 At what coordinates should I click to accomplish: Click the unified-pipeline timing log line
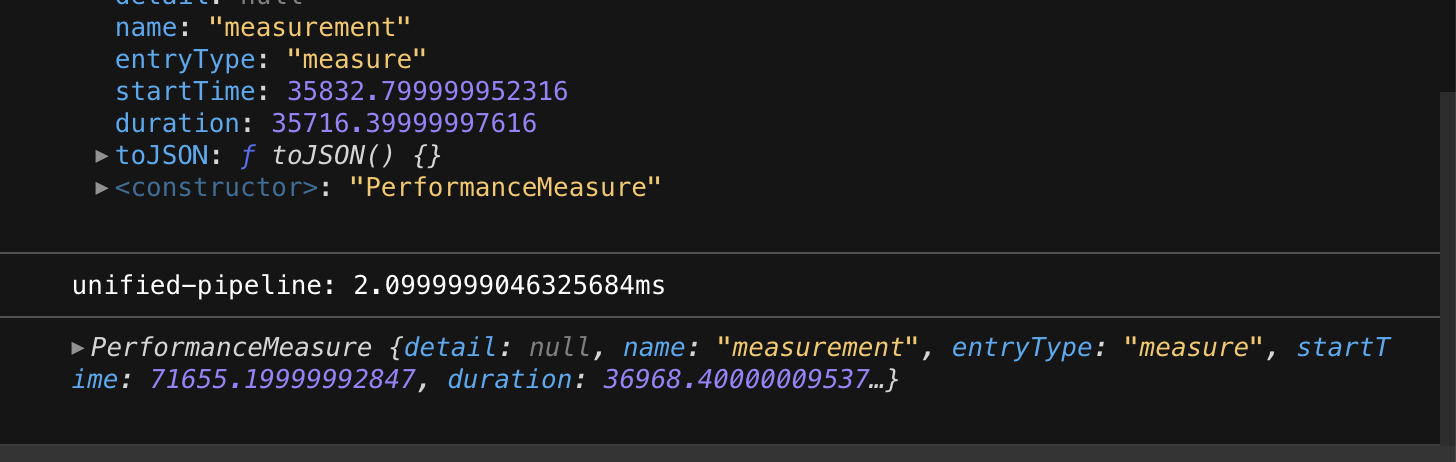pos(368,286)
